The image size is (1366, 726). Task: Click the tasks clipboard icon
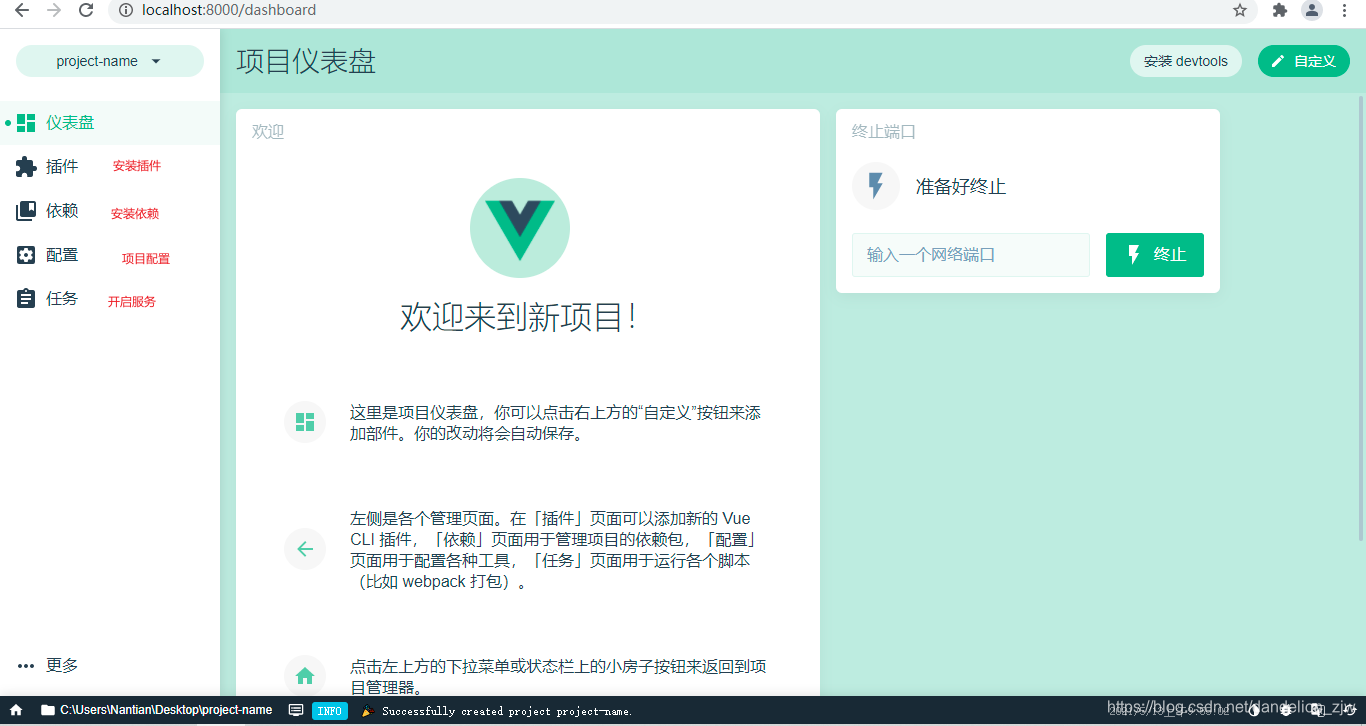coord(26,298)
